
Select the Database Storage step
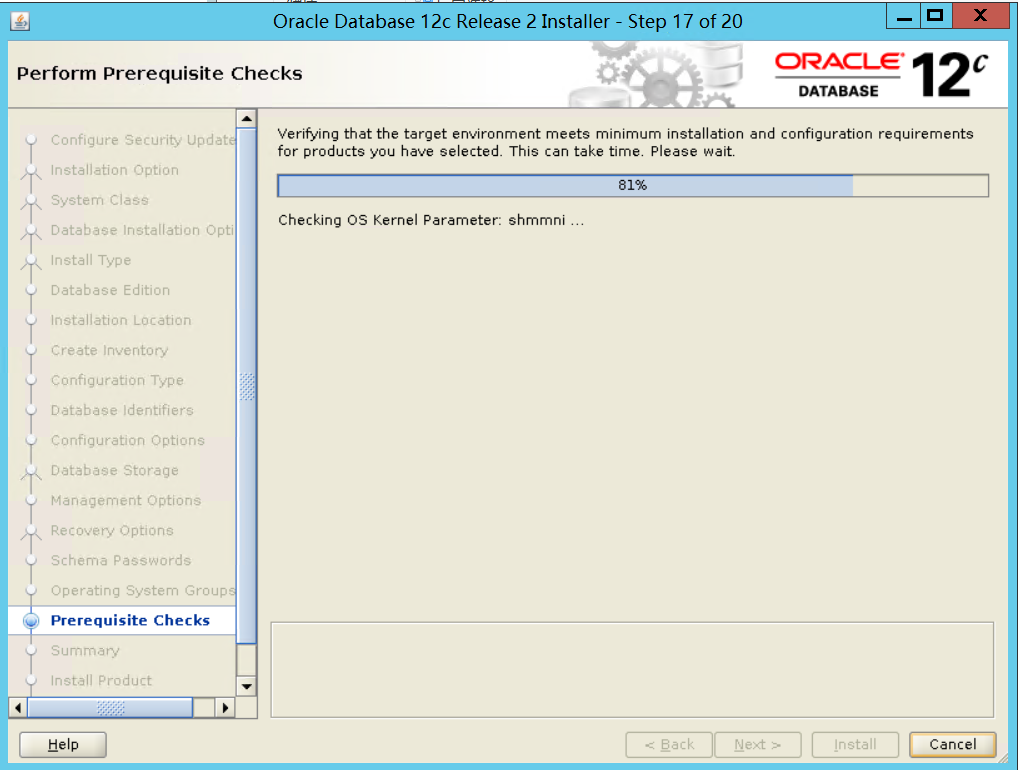(114, 470)
